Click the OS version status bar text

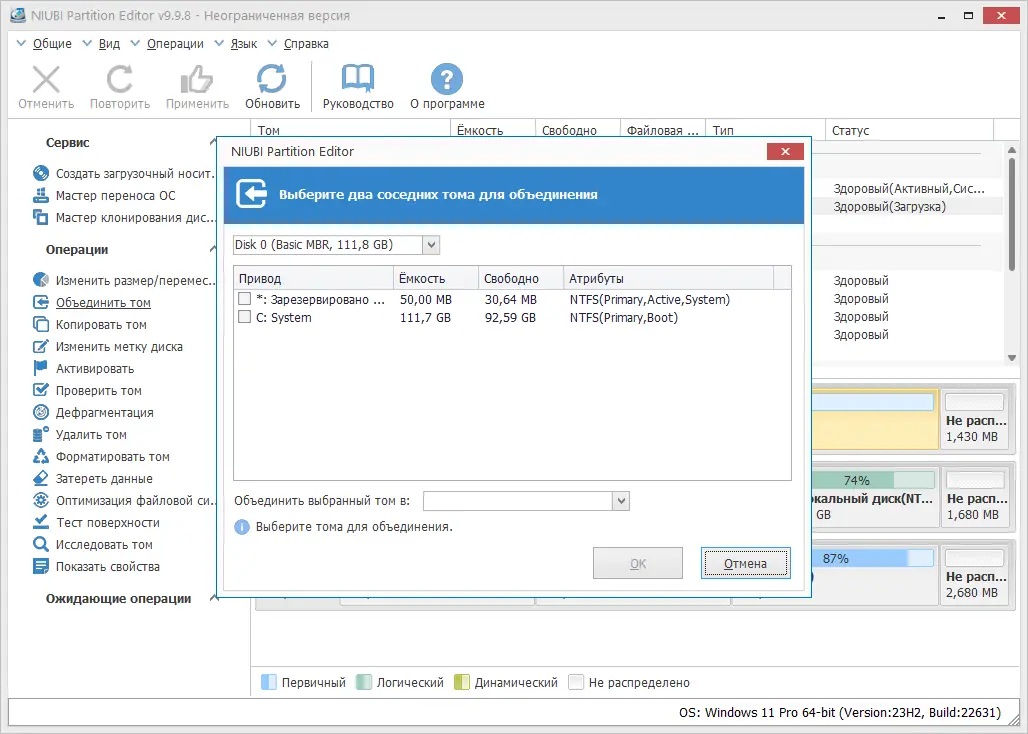pos(840,712)
